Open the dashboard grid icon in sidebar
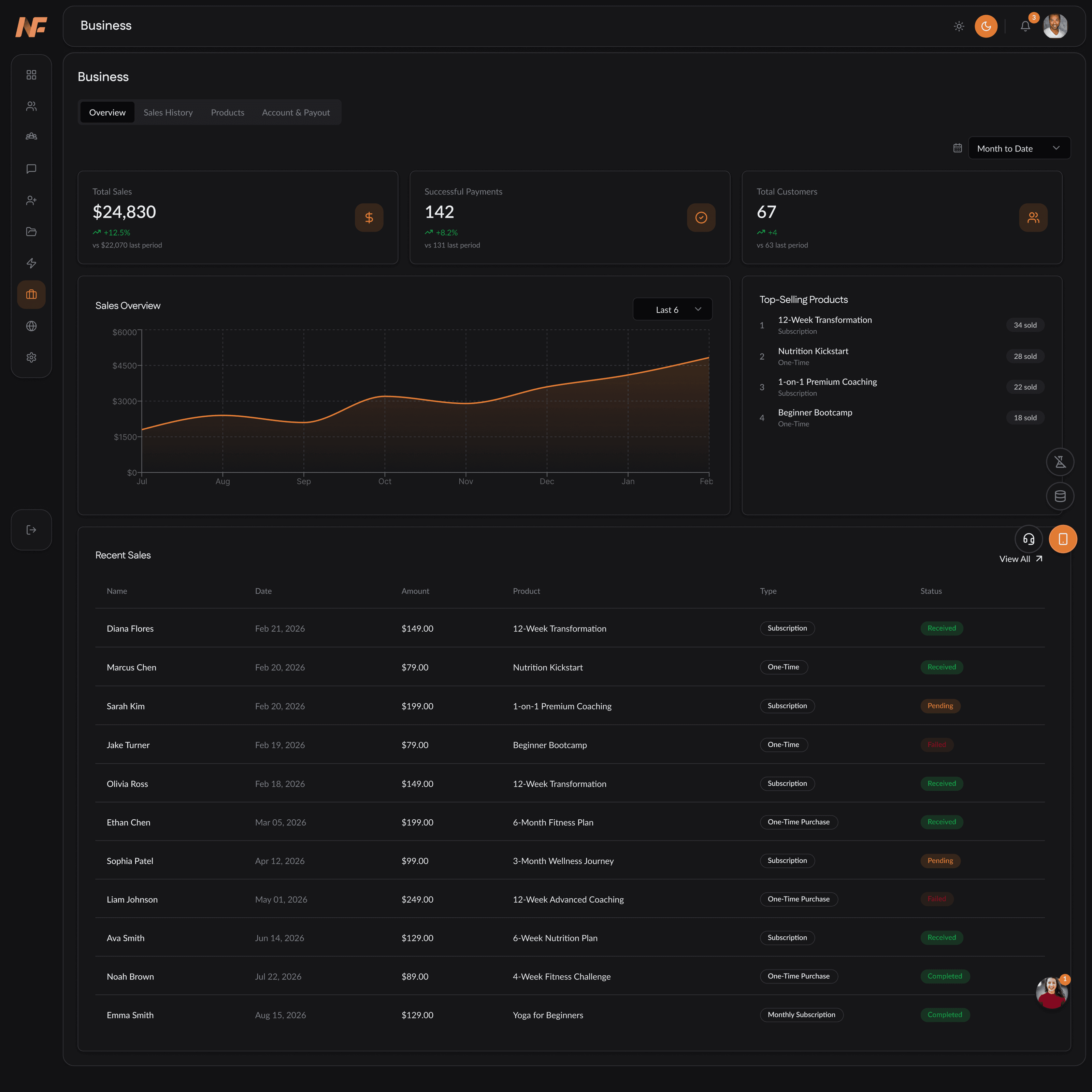 32,75
